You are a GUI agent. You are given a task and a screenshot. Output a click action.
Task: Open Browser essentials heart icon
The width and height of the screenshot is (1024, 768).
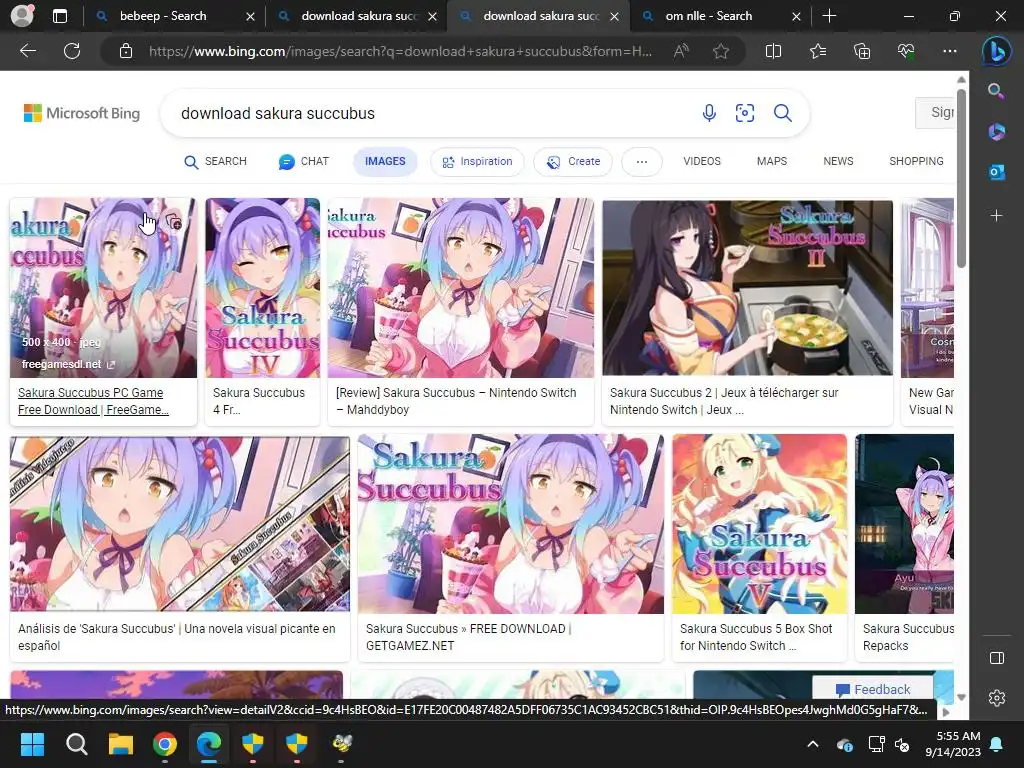pyautogui.click(x=906, y=51)
